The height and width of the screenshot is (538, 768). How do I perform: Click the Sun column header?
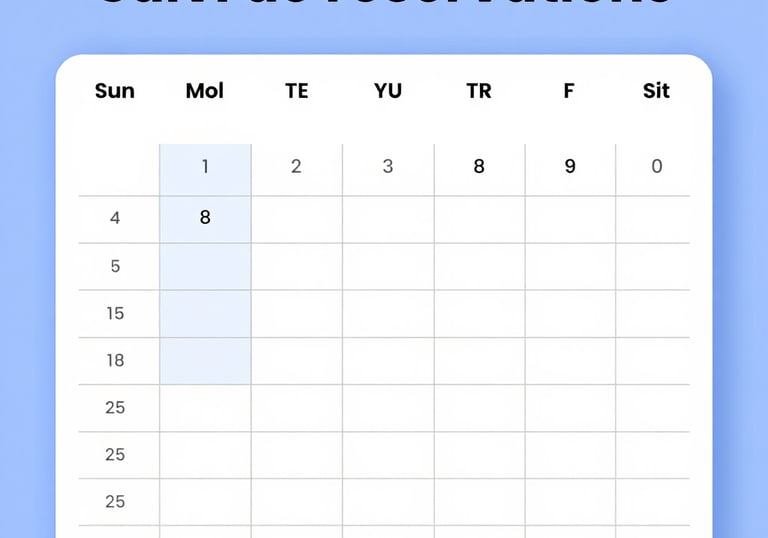click(115, 91)
